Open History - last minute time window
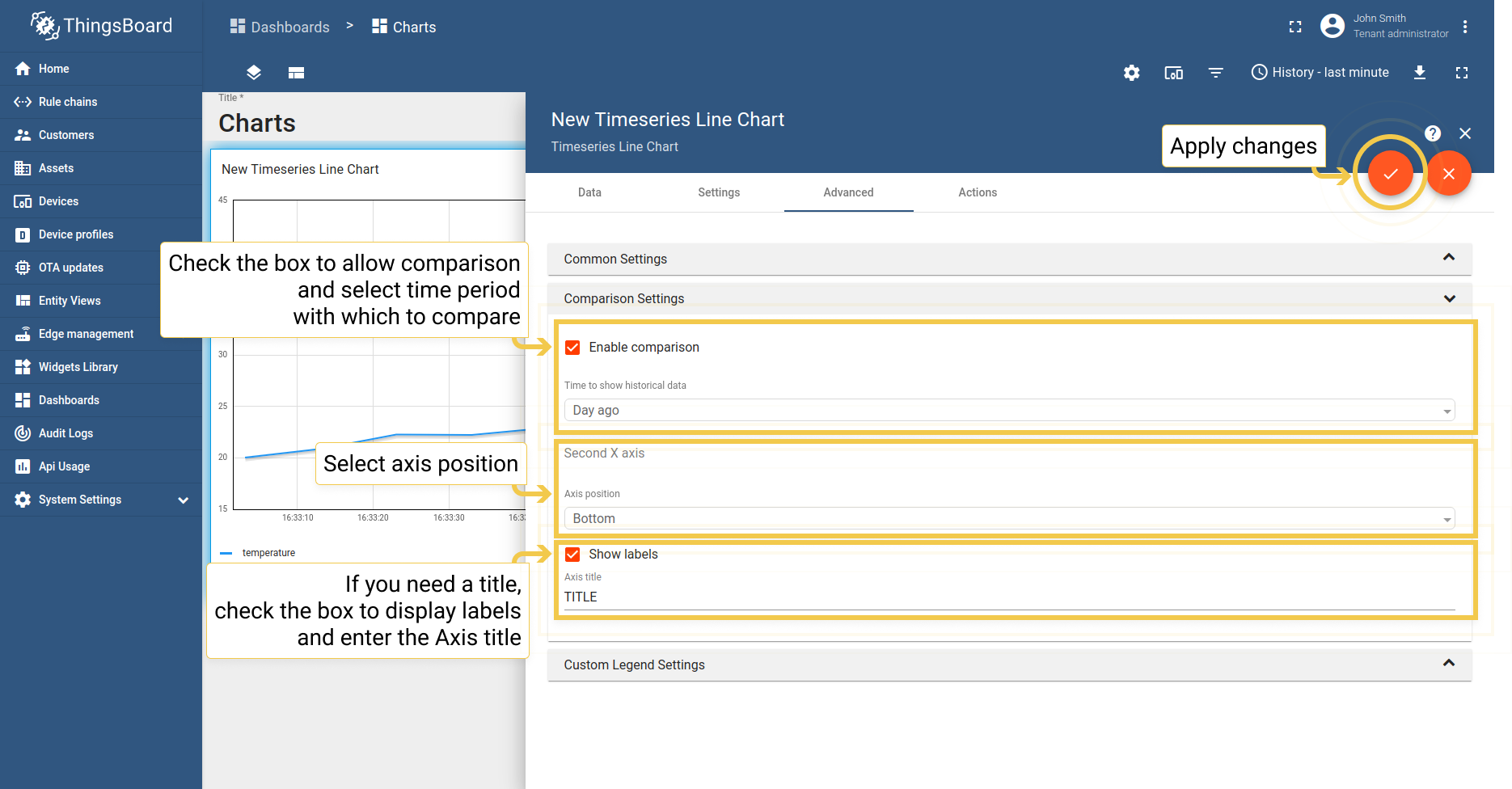 point(1320,73)
